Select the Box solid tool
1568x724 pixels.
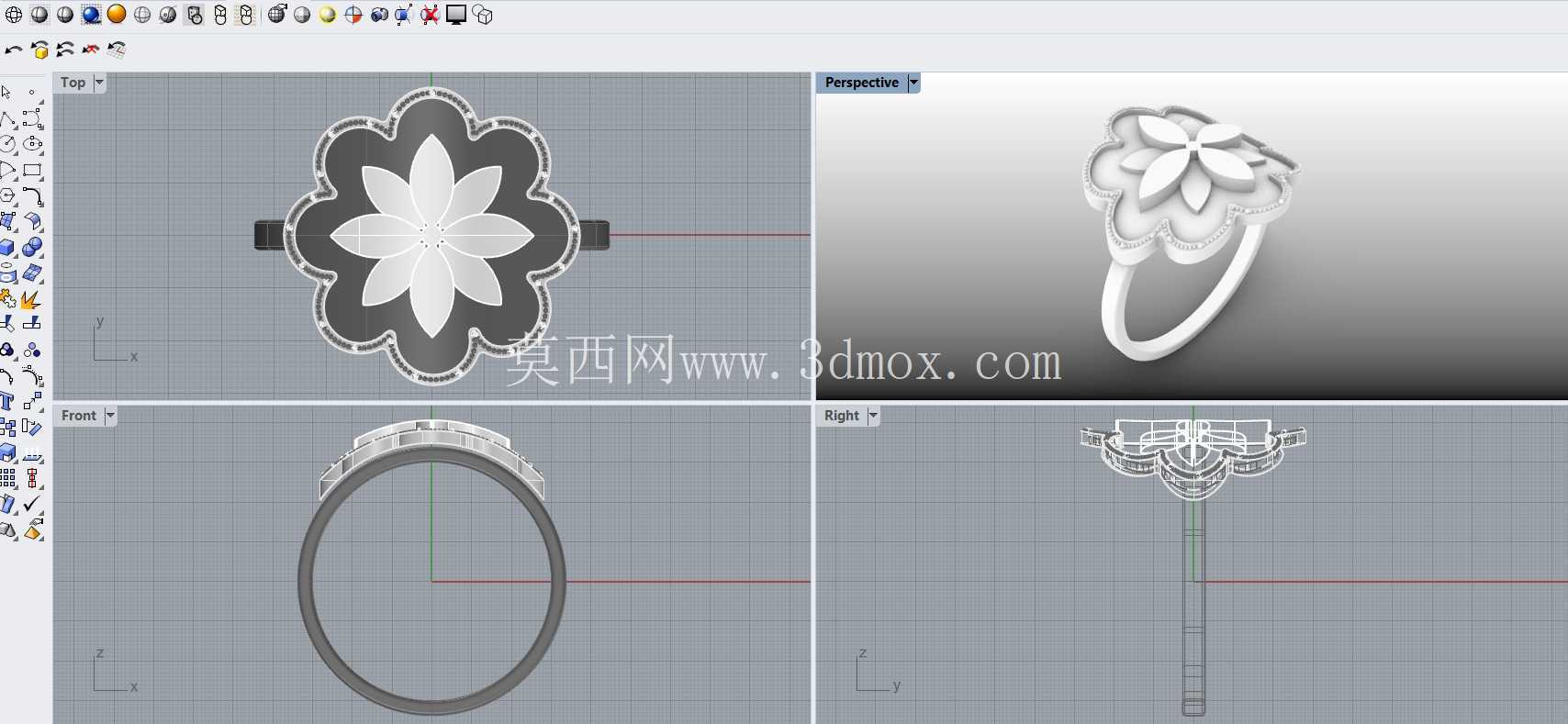[7, 248]
